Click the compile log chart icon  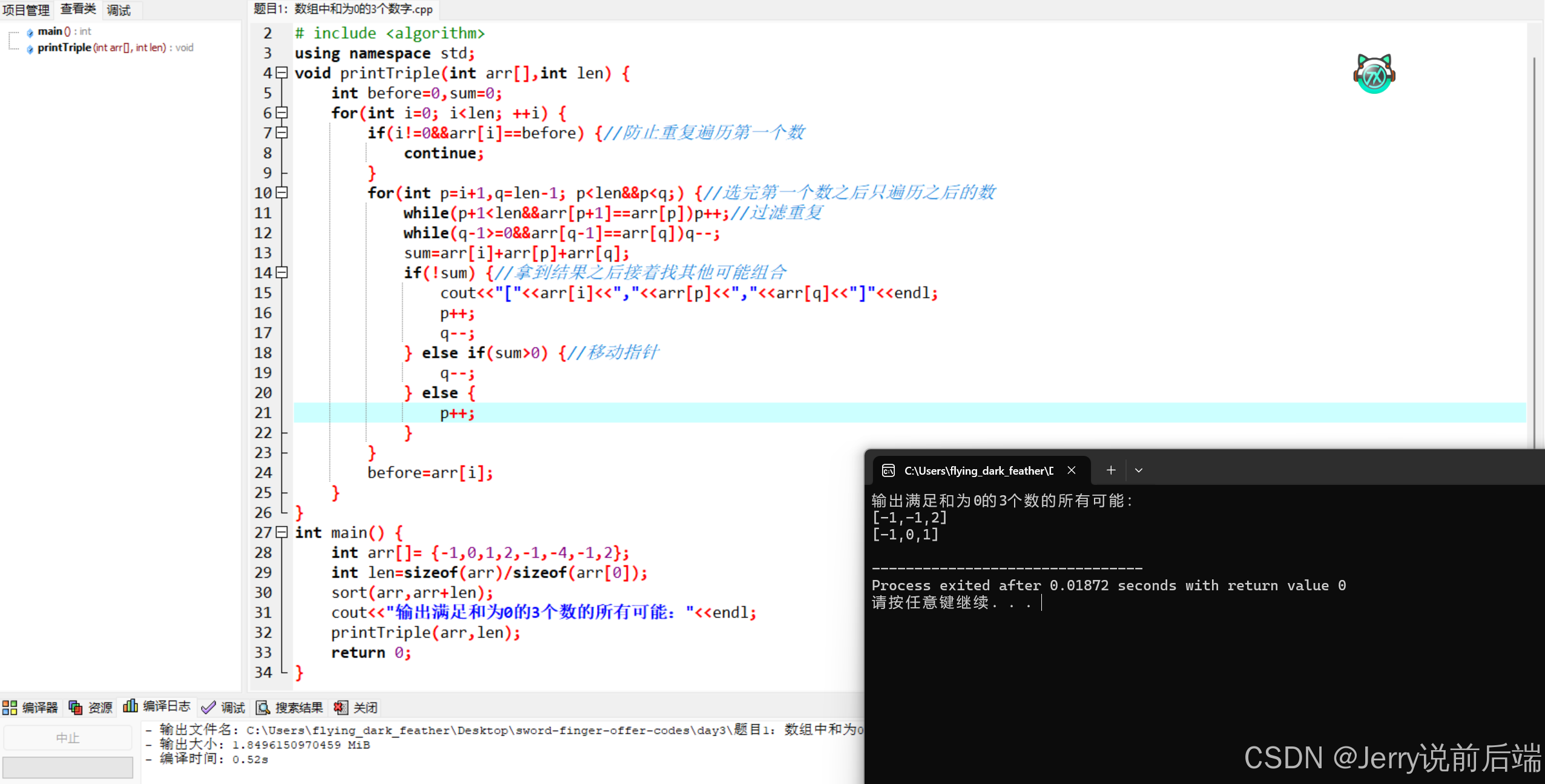click(130, 706)
